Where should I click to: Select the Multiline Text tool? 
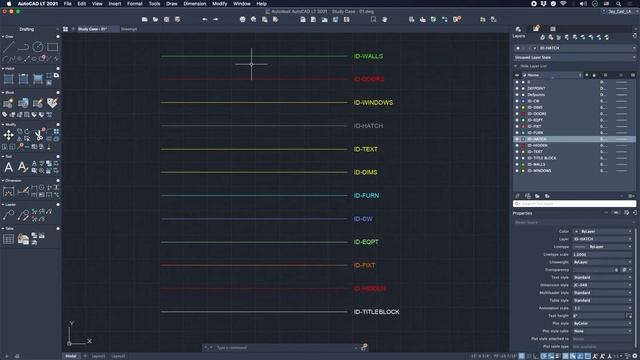pyautogui.click(x=9, y=167)
